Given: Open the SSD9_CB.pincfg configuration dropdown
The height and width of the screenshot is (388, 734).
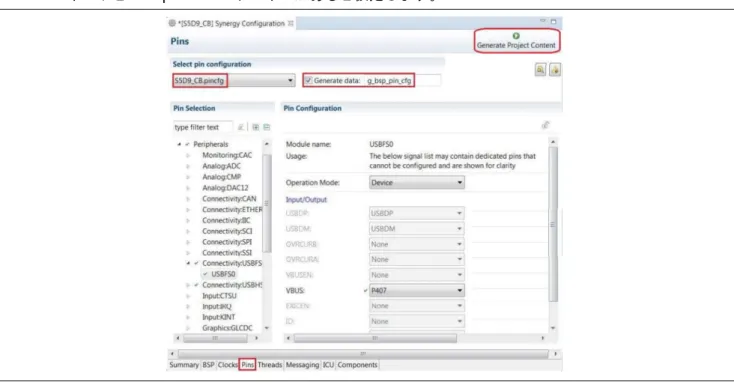Looking at the screenshot, I should point(234,81).
